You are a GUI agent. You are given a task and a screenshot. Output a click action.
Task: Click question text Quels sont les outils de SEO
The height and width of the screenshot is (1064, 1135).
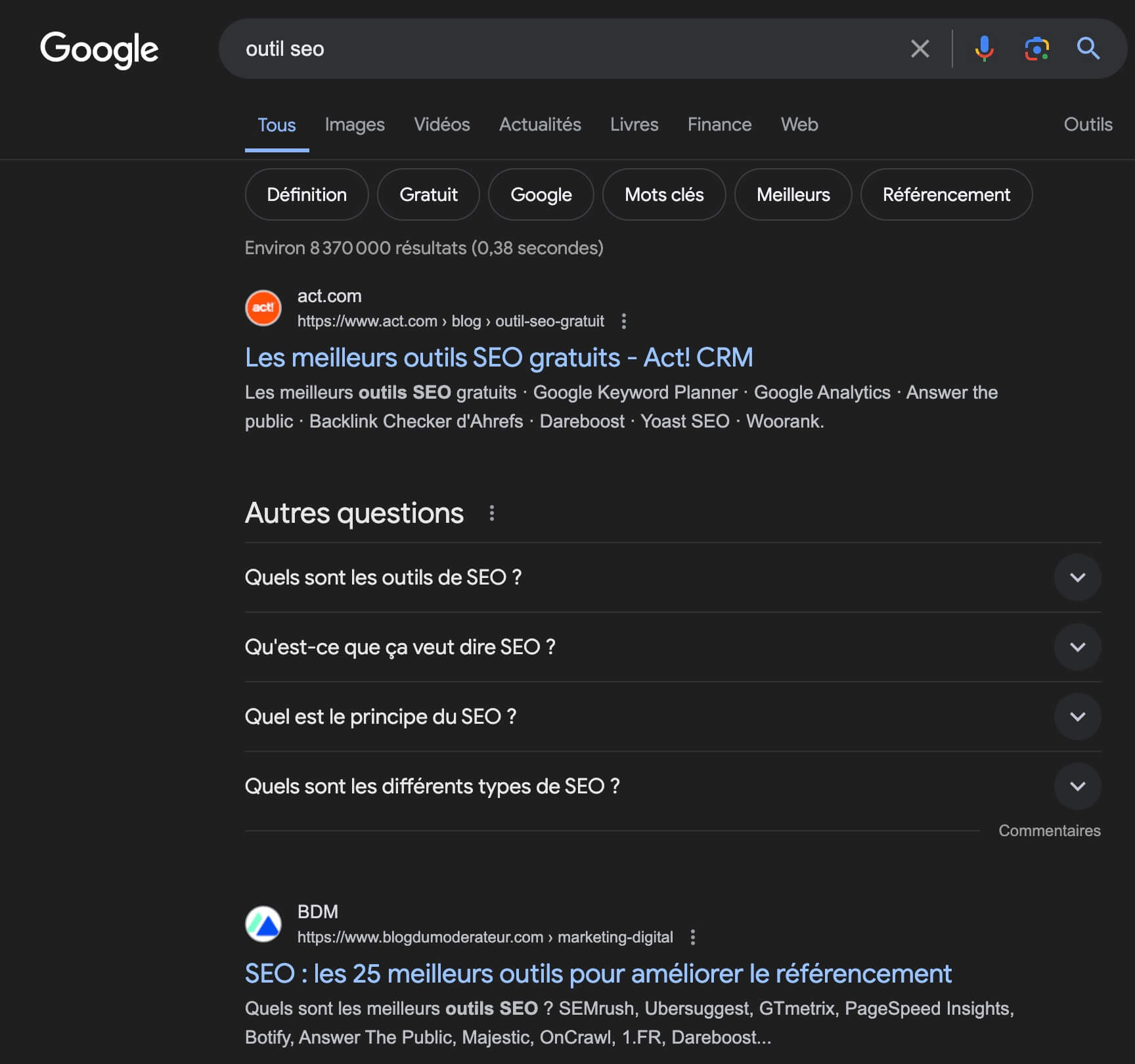click(x=383, y=577)
